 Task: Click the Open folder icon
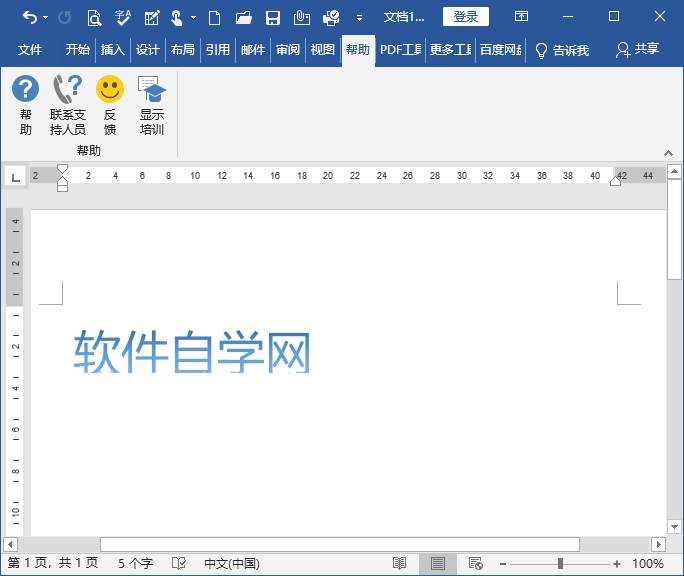point(243,18)
